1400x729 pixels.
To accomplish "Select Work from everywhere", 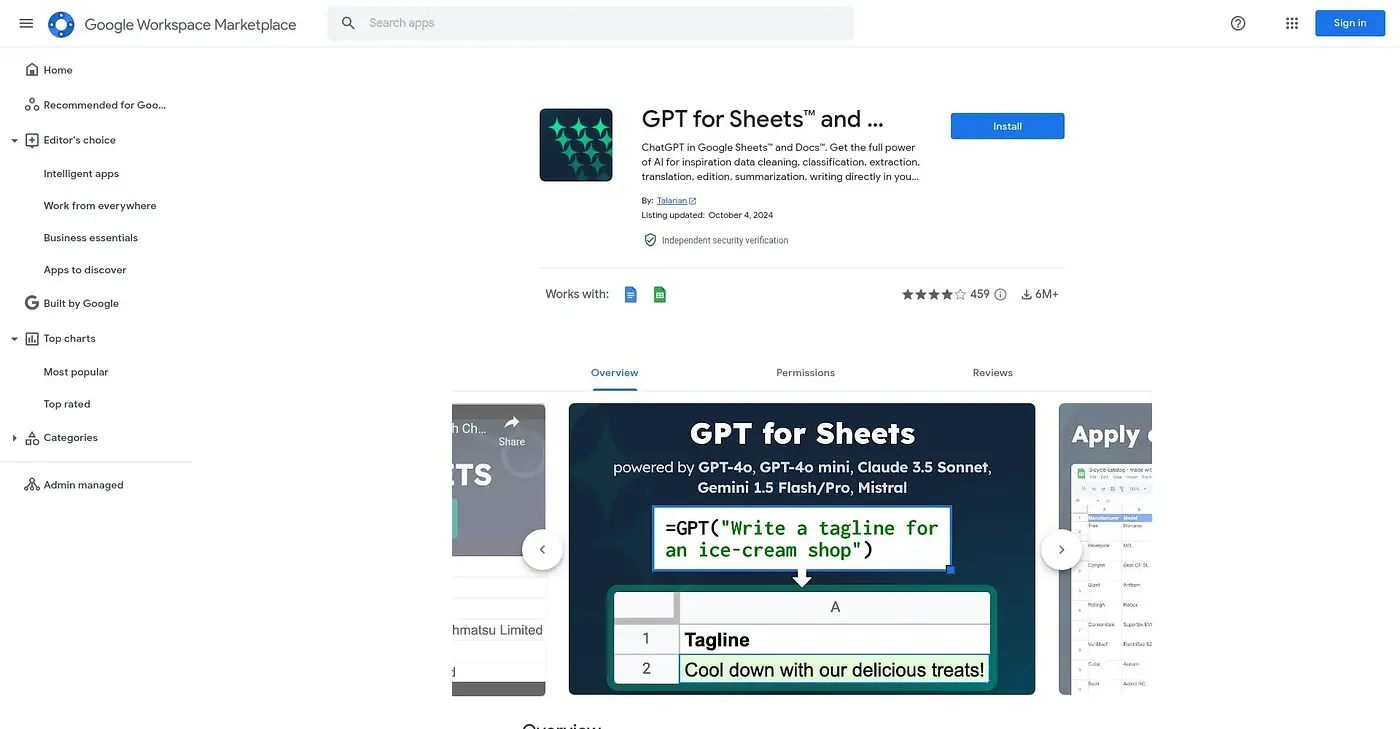I will [x=100, y=206].
